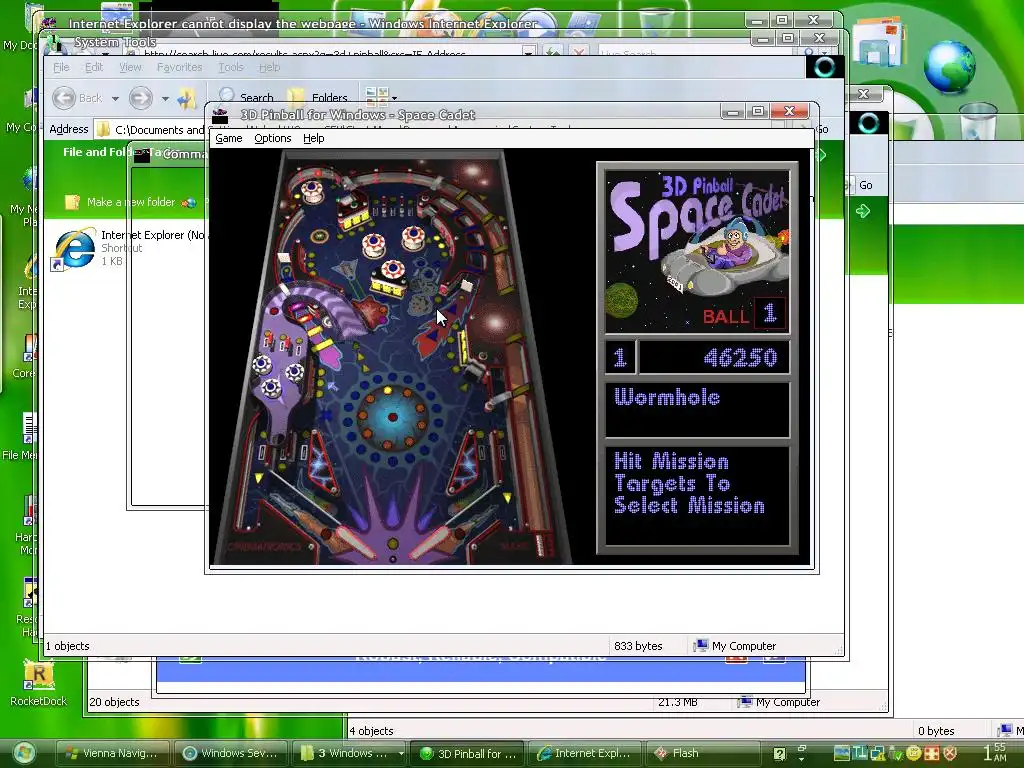Click the globe icon on the desktop

tap(949, 66)
